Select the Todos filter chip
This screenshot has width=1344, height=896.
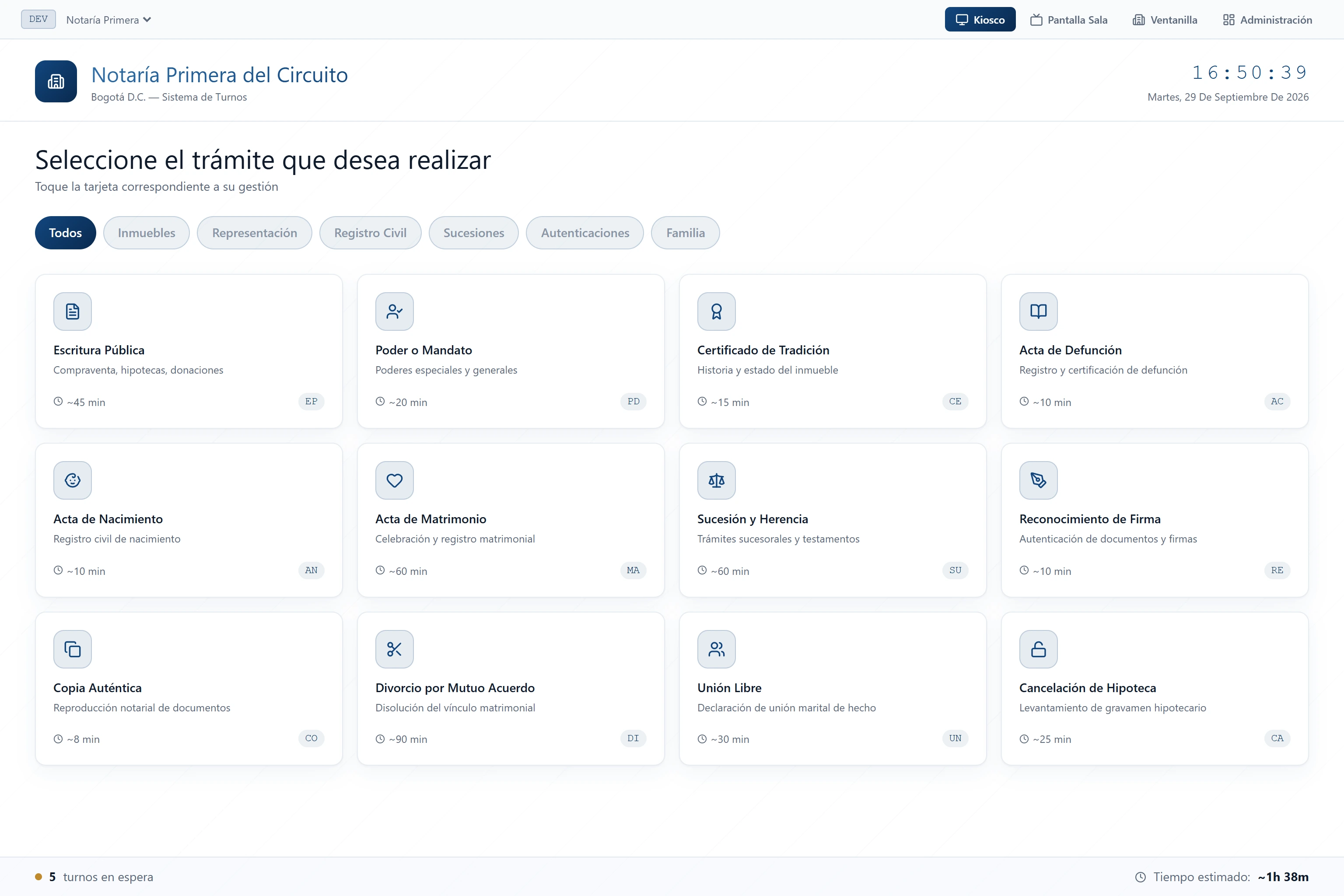66,233
